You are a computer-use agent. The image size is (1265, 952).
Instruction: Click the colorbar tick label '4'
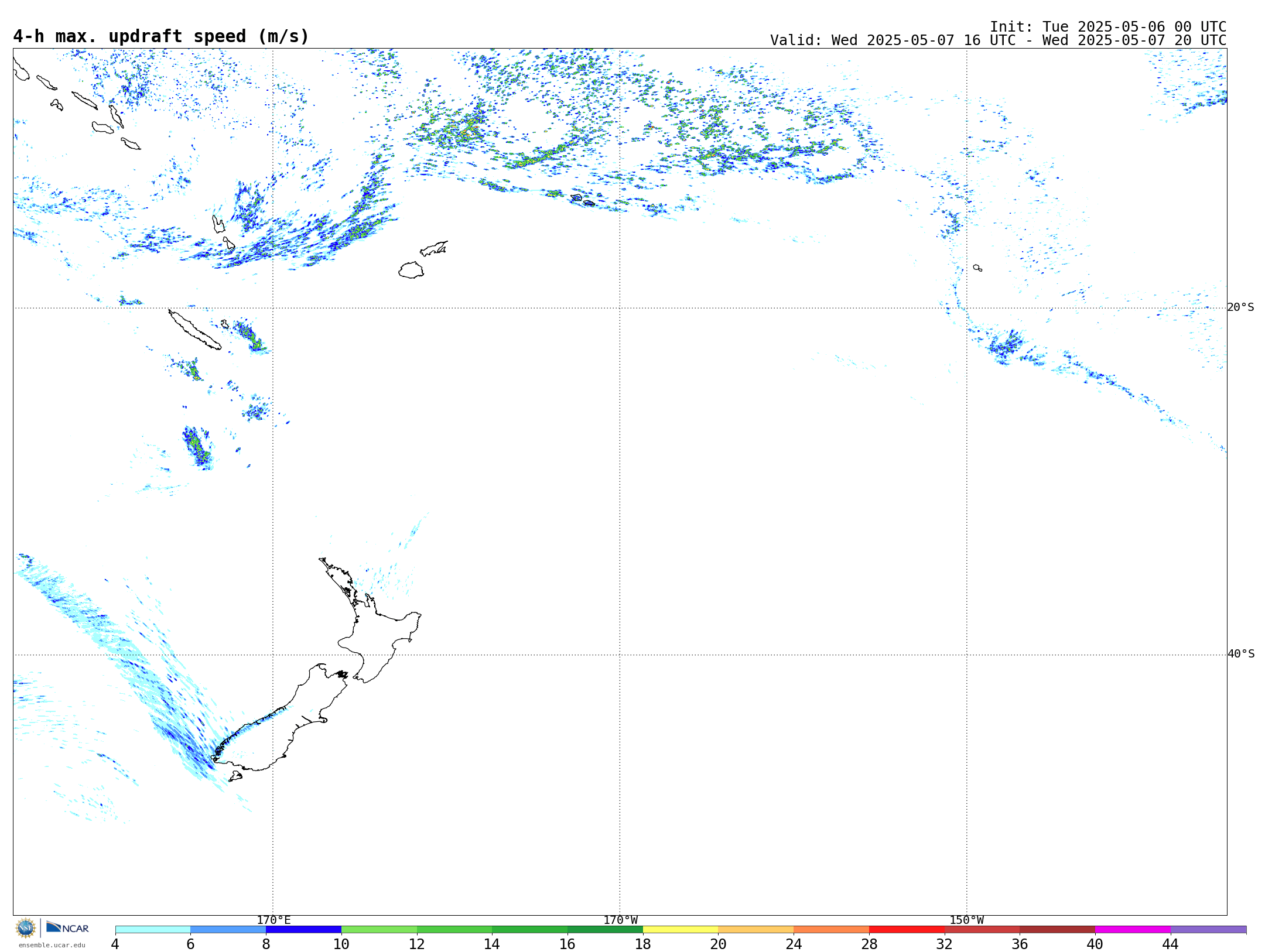click(115, 944)
